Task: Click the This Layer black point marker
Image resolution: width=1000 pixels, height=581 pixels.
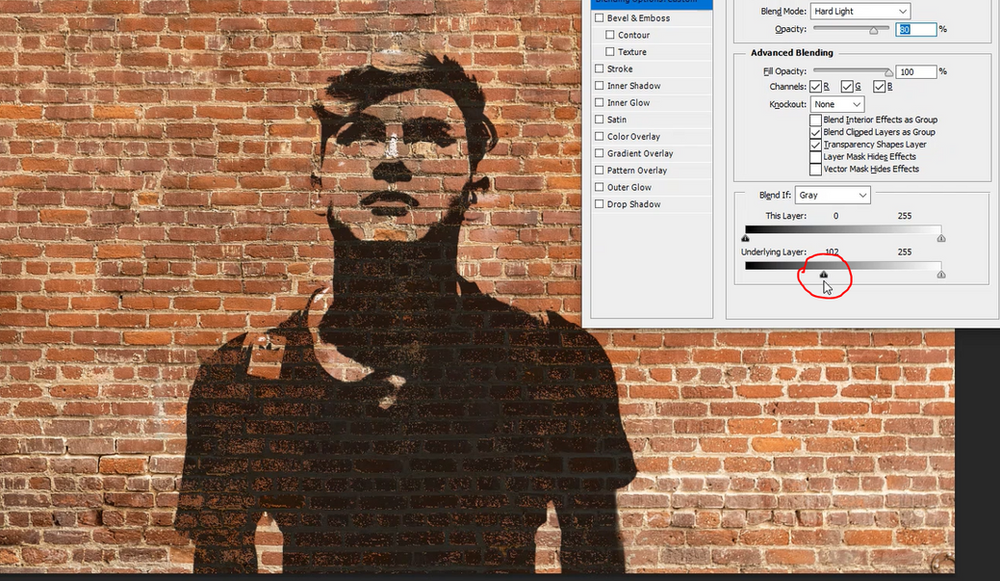Action: pyautogui.click(x=744, y=237)
